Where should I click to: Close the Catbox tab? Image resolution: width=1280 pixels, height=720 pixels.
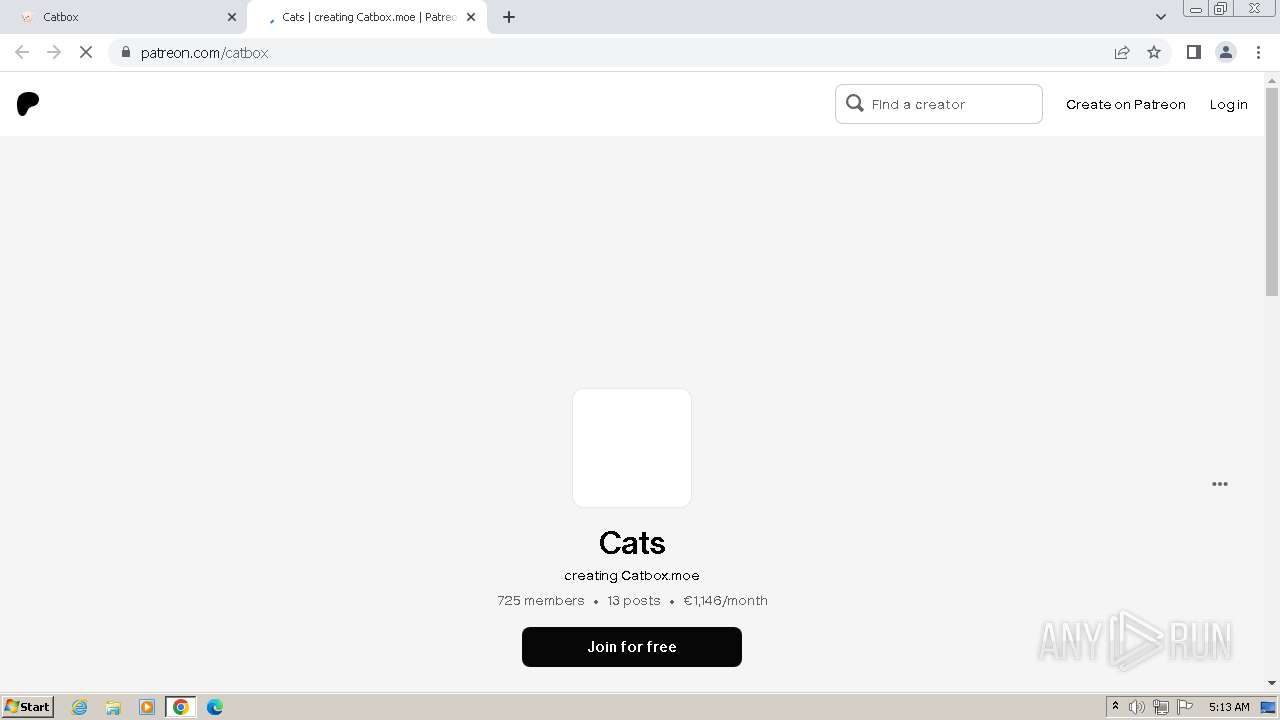tap(232, 17)
